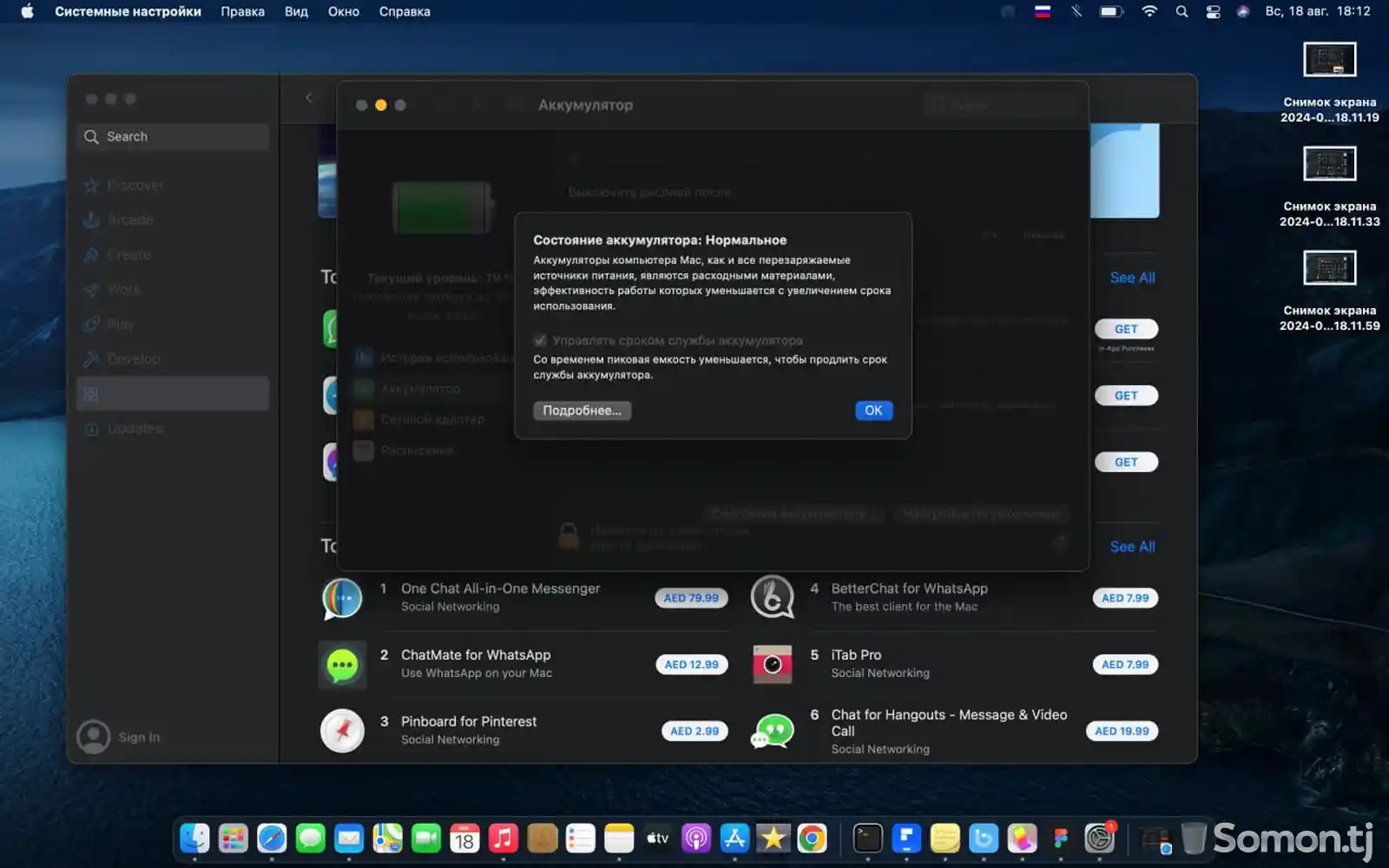The width and height of the screenshot is (1389, 868).
Task: Open the Trash in the Dock
Action: tap(1194, 838)
